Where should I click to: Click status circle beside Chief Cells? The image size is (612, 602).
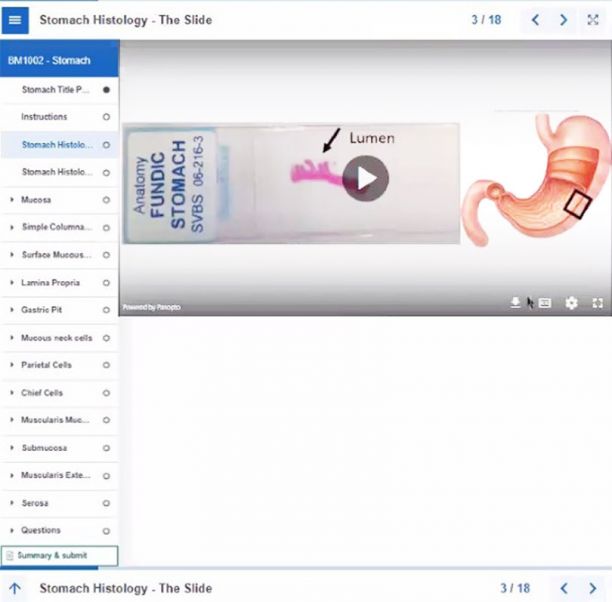pyautogui.click(x=106, y=393)
